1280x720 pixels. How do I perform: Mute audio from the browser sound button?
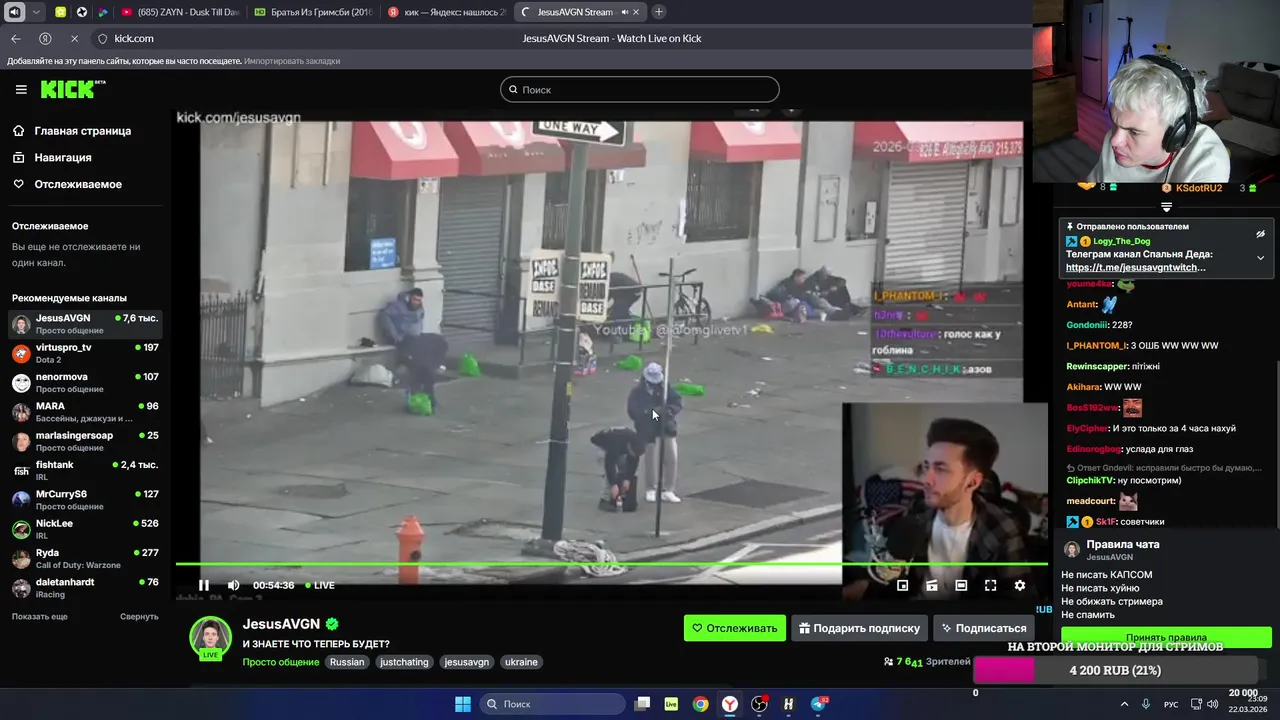14,12
